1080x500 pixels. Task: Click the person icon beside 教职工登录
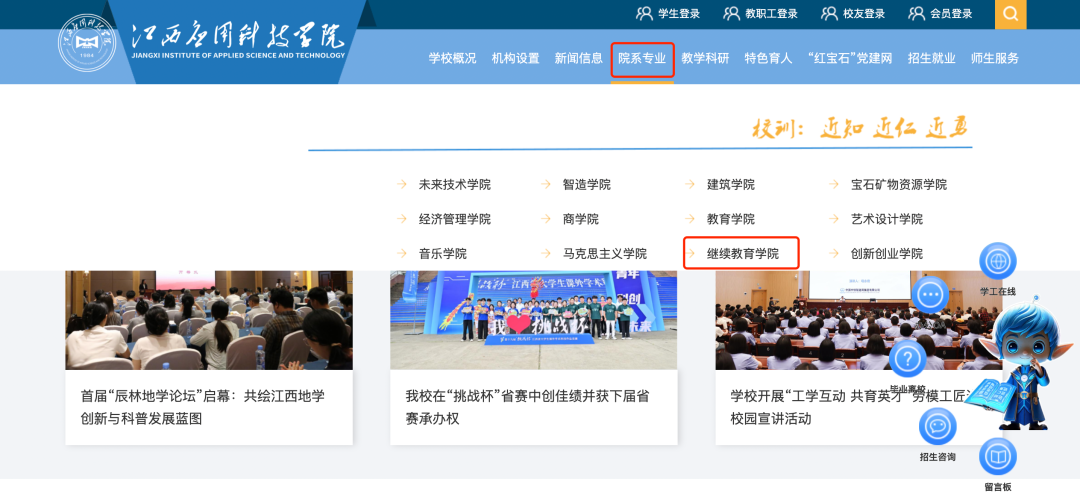[x=731, y=14]
